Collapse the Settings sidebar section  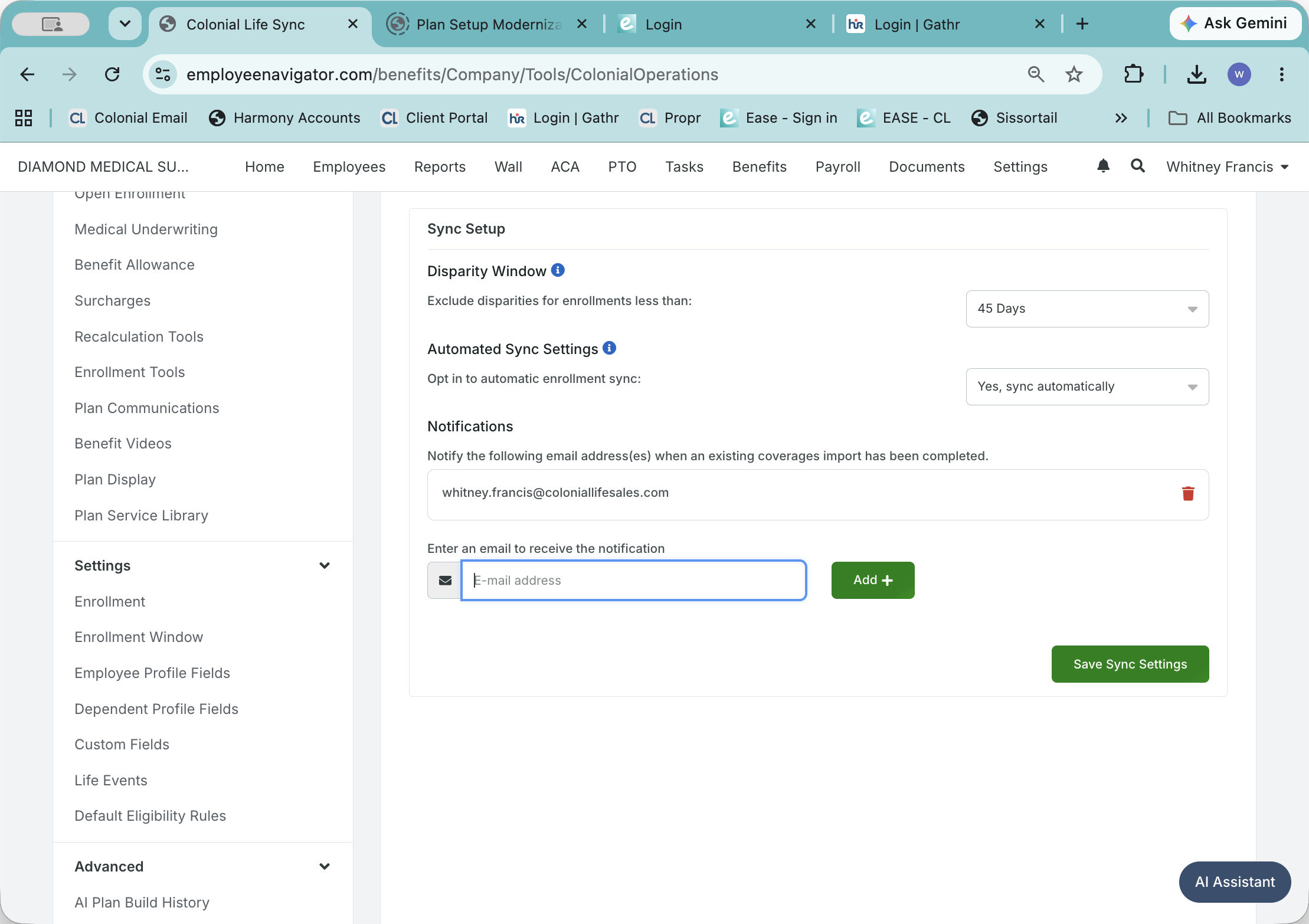tap(324, 565)
